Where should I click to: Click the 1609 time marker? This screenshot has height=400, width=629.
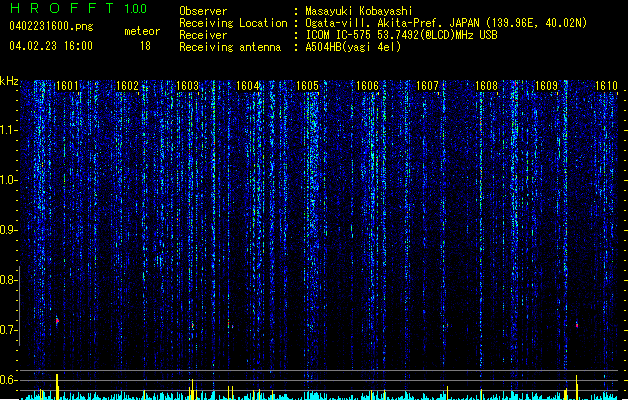546,86
